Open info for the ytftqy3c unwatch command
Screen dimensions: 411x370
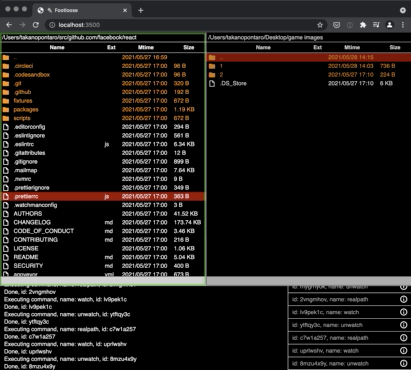point(403,325)
